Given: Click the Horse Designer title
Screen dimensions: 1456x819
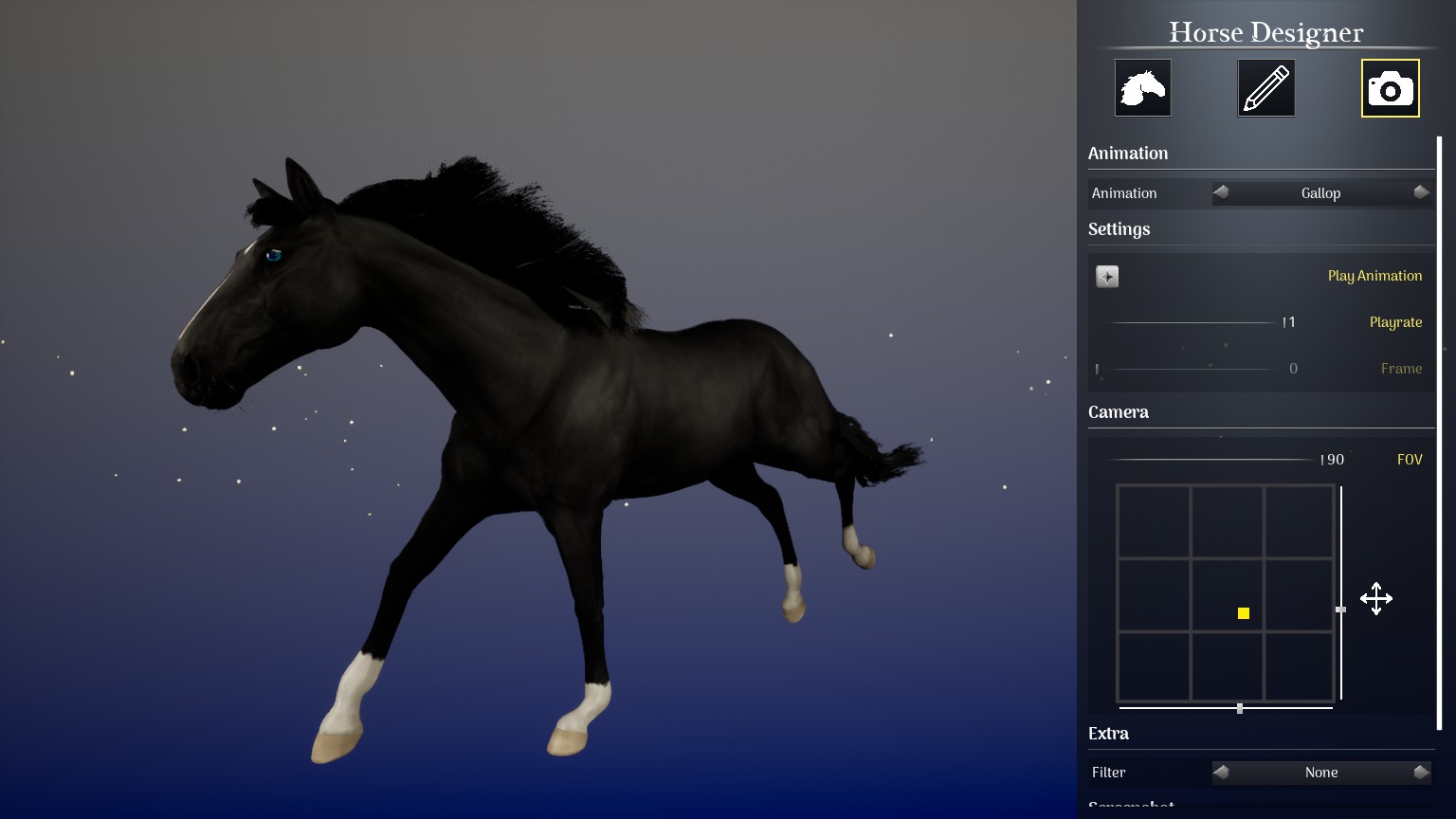Looking at the screenshot, I should pos(1266,32).
